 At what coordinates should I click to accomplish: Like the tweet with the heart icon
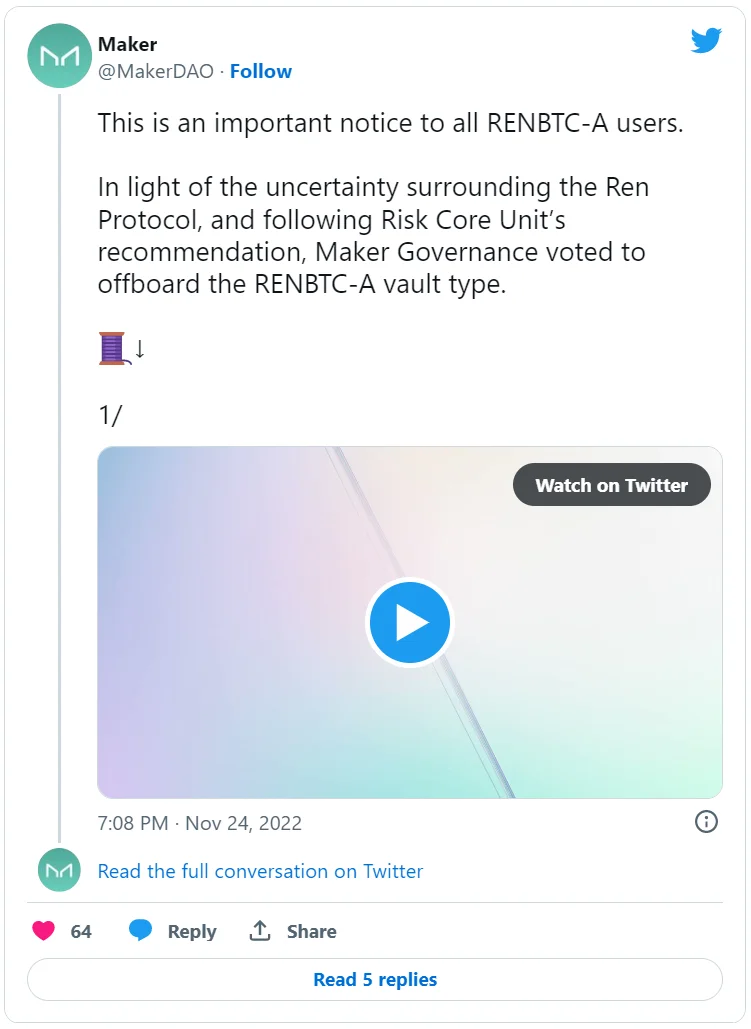(44, 931)
